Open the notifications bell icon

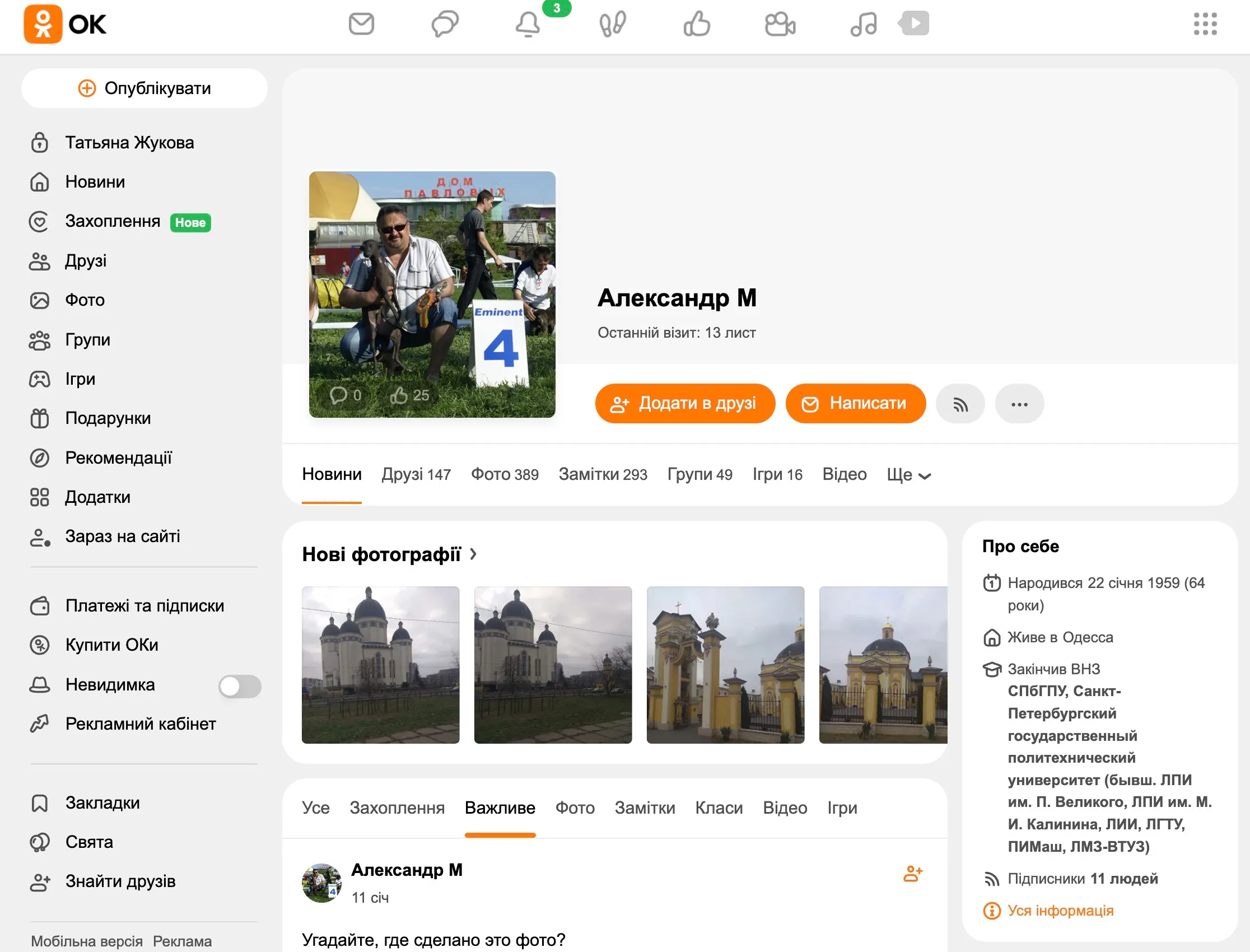(x=528, y=24)
